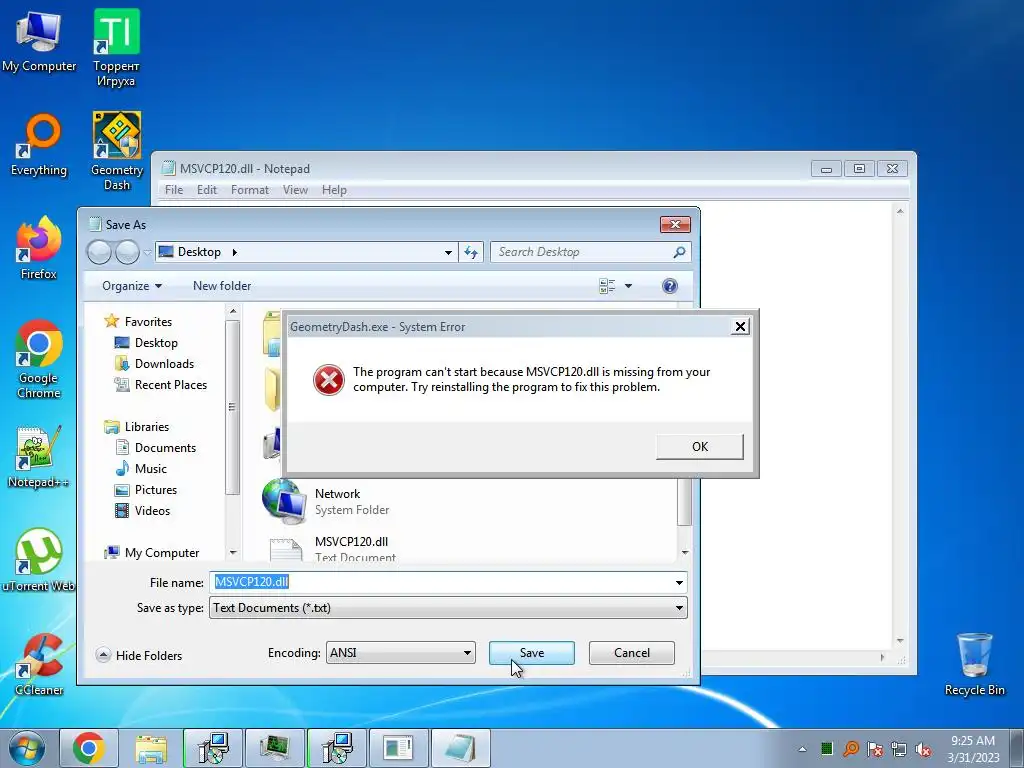Open Windows Explorer from the taskbar

(x=151, y=748)
